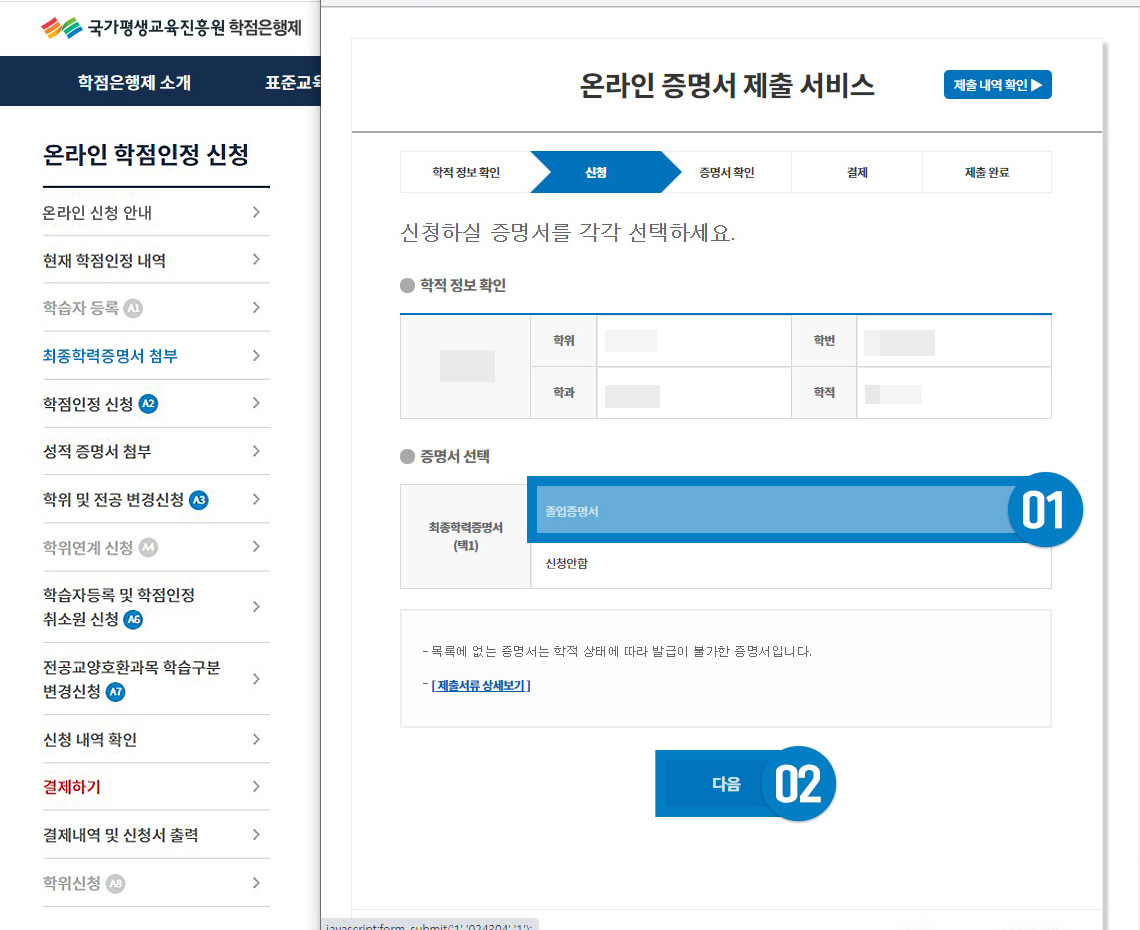
Task: Click the 국가평생교육진흥원 학점은행제 logo
Action: pos(171,28)
